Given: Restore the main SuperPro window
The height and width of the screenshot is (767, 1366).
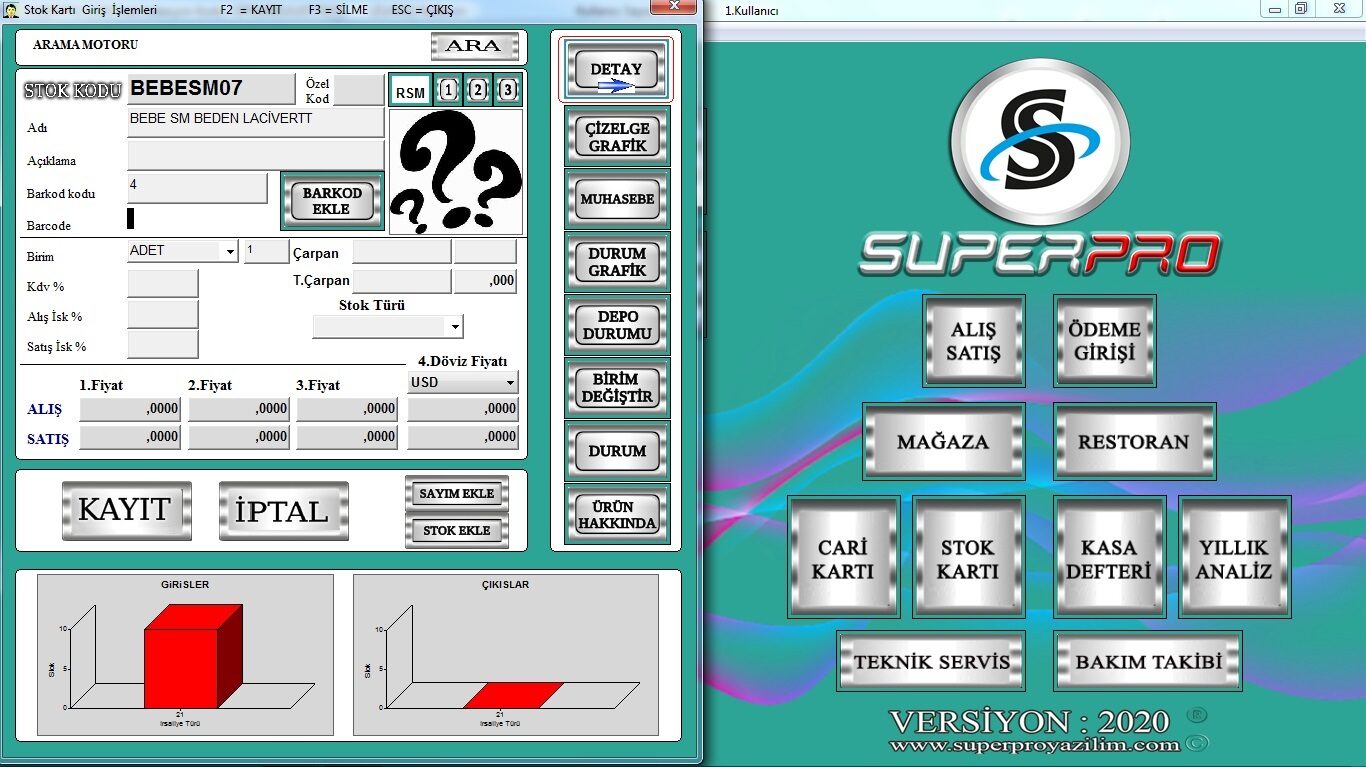Looking at the screenshot, I should [1301, 9].
